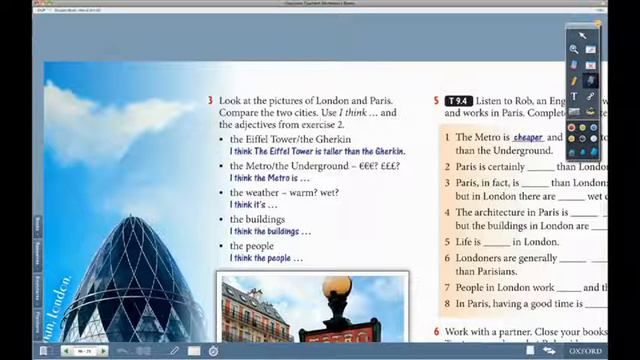Click the two-page view icon in bottom bar
The width and height of the screenshot is (640, 360).
[143, 351]
